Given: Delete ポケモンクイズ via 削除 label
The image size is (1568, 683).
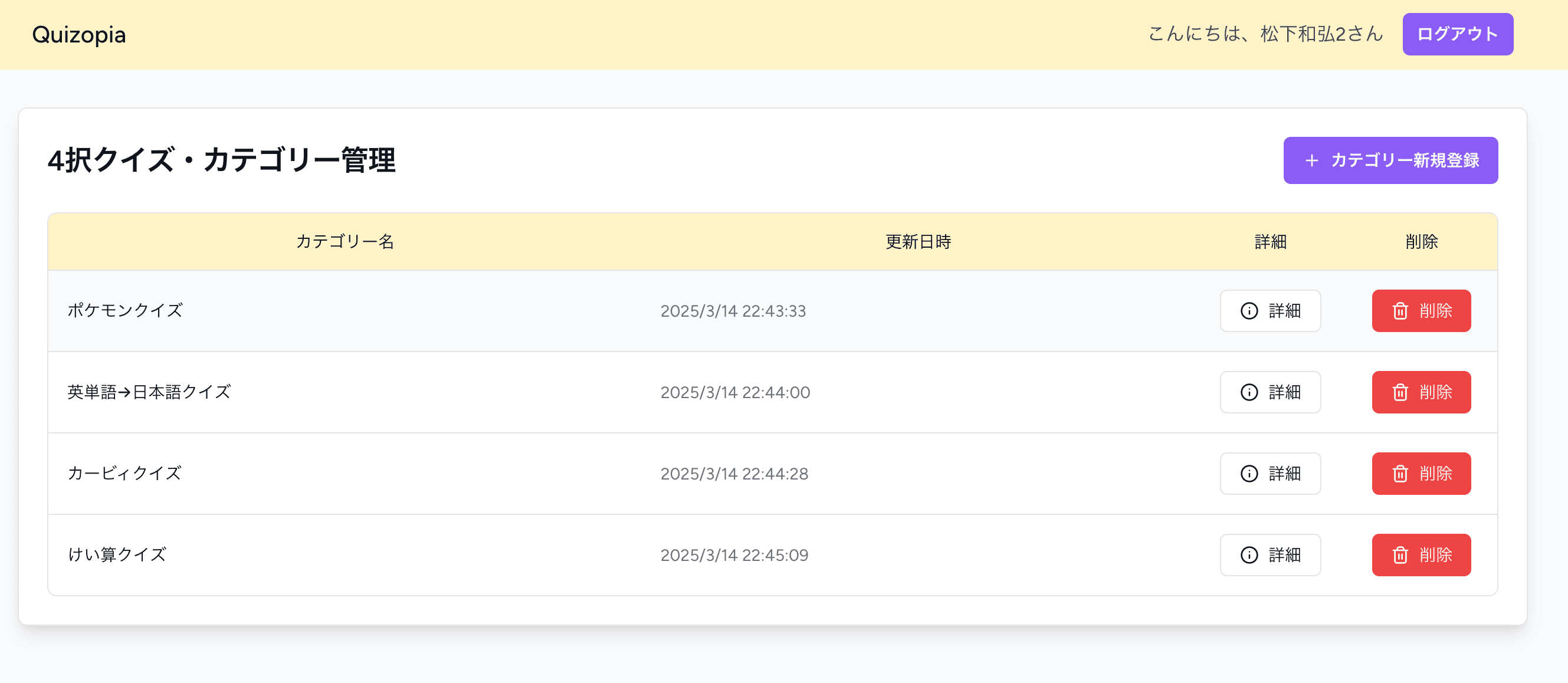Looking at the screenshot, I should (x=1436, y=311).
